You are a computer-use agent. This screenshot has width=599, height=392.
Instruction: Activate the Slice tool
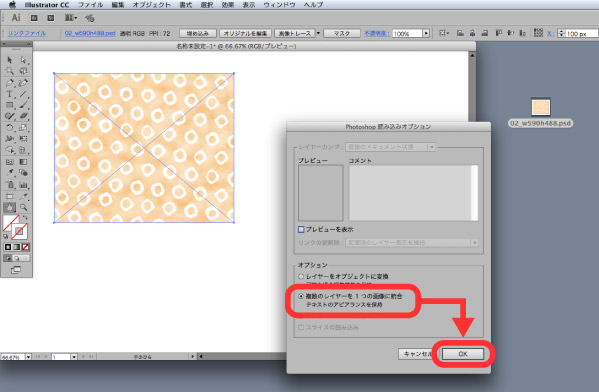[x=23, y=196]
